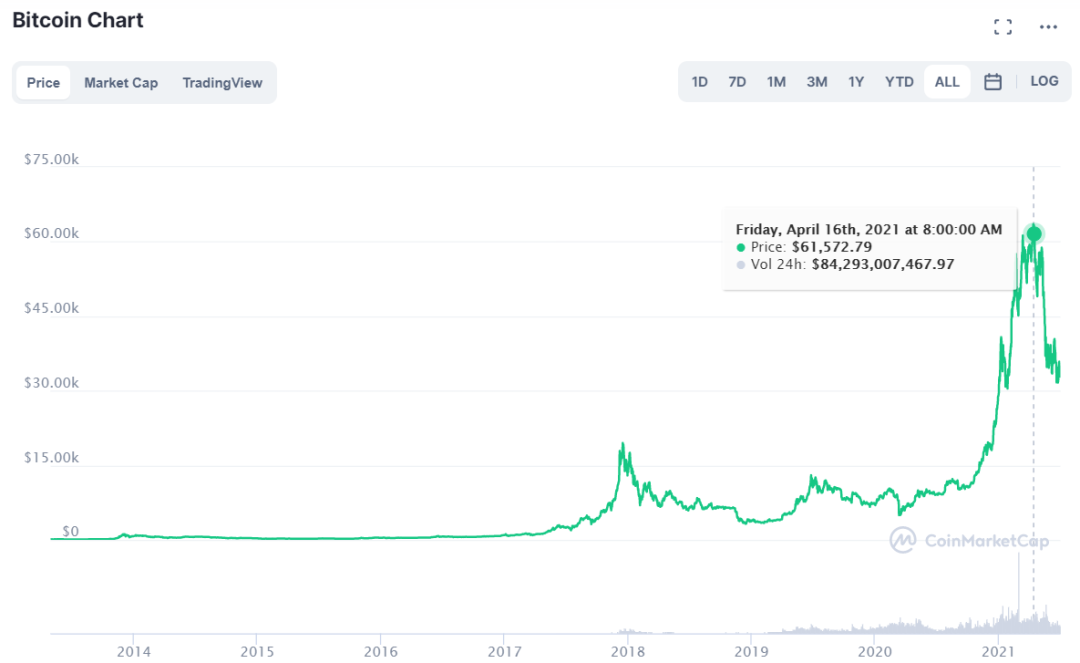Toggle the LOG scale option
This screenshot has width=1080, height=663.
tap(1044, 81)
